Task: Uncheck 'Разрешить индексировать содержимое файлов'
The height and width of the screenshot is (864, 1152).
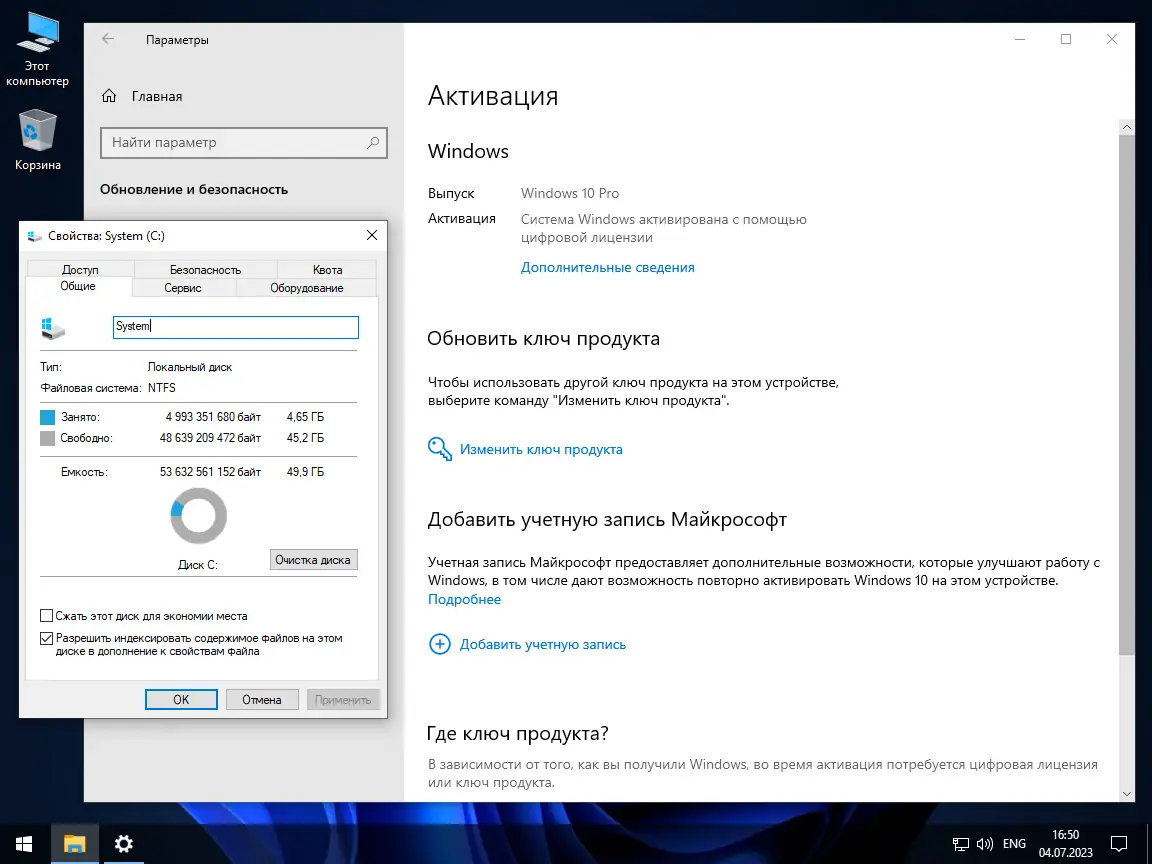Action: (46, 638)
